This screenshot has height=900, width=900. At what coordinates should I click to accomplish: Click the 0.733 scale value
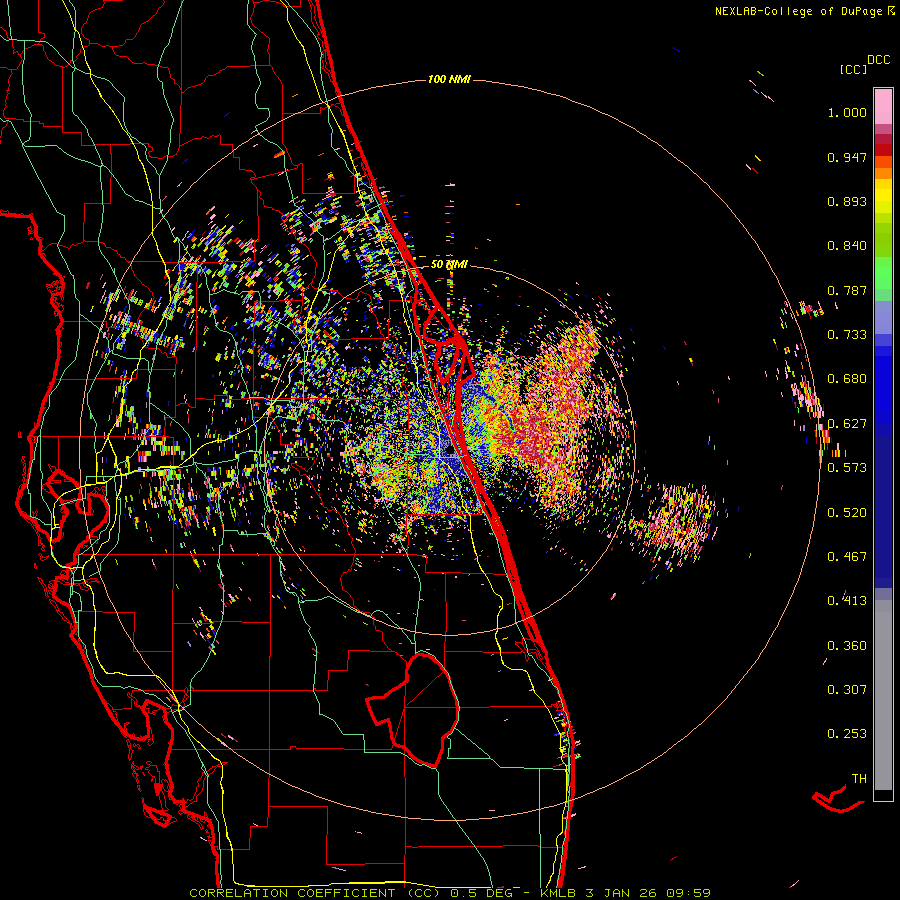click(x=847, y=335)
